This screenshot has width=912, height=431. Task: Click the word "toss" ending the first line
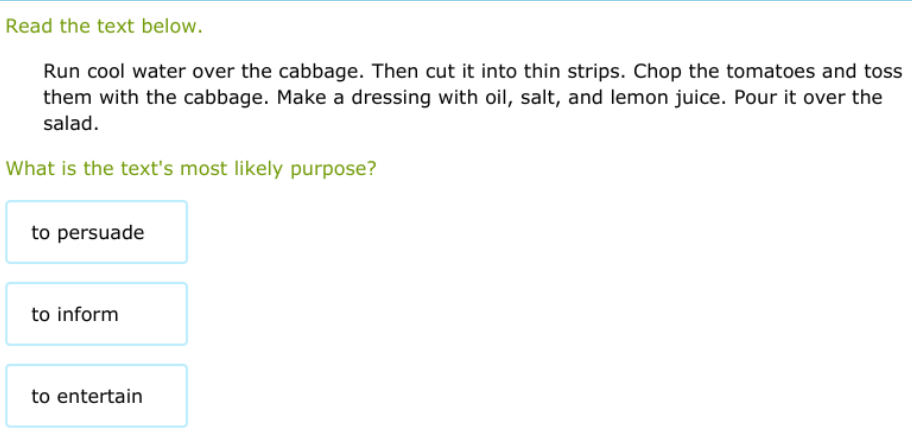point(882,73)
